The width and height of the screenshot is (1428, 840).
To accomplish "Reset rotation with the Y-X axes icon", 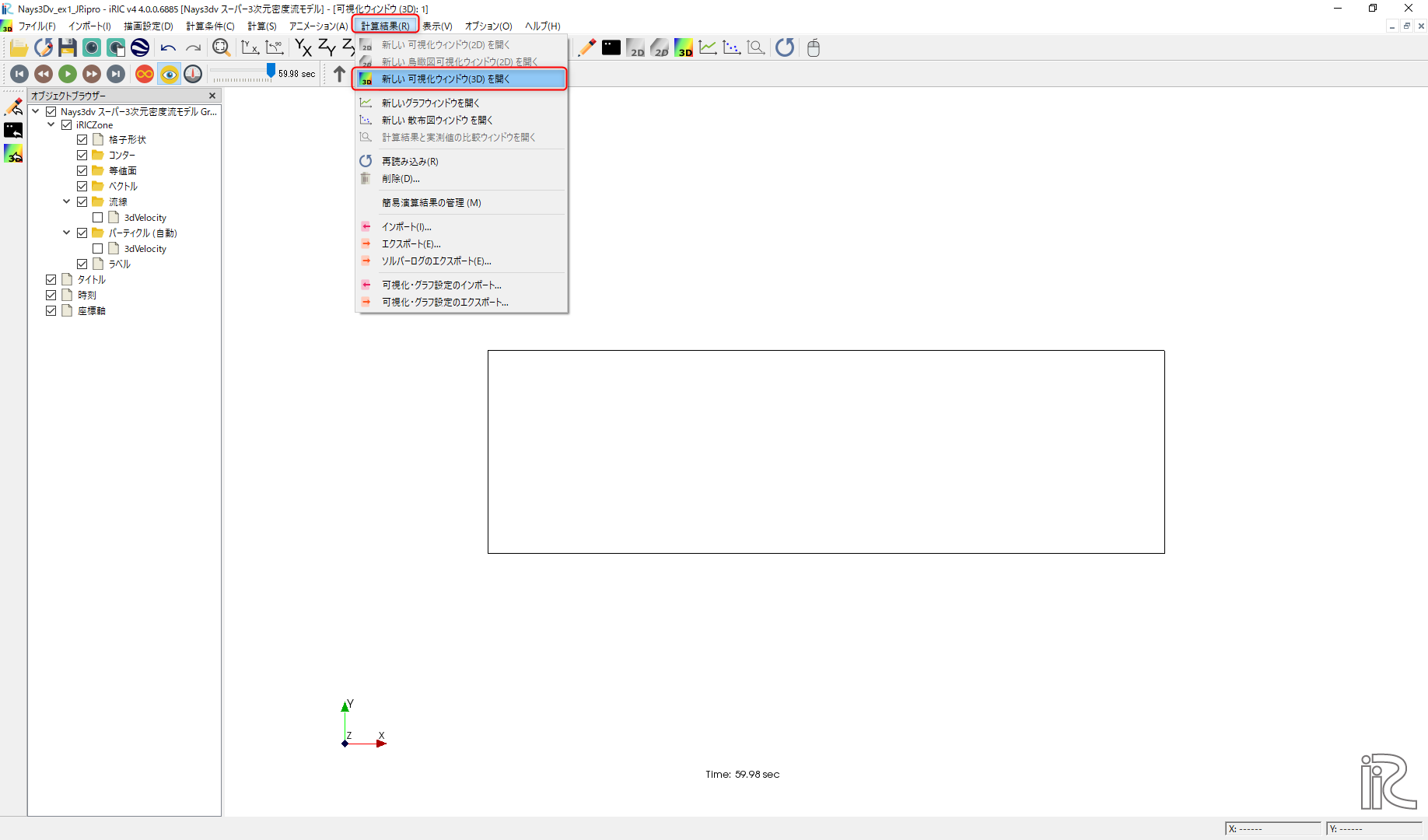I will click(x=250, y=48).
